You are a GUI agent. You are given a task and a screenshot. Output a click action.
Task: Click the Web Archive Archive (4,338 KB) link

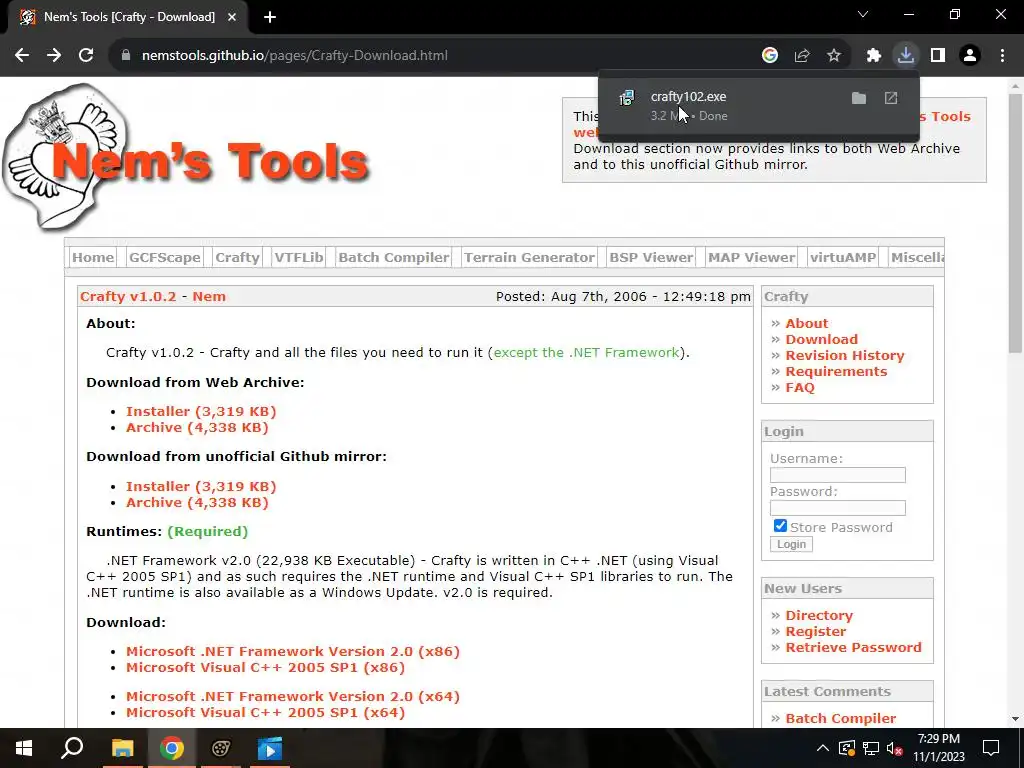point(197,428)
